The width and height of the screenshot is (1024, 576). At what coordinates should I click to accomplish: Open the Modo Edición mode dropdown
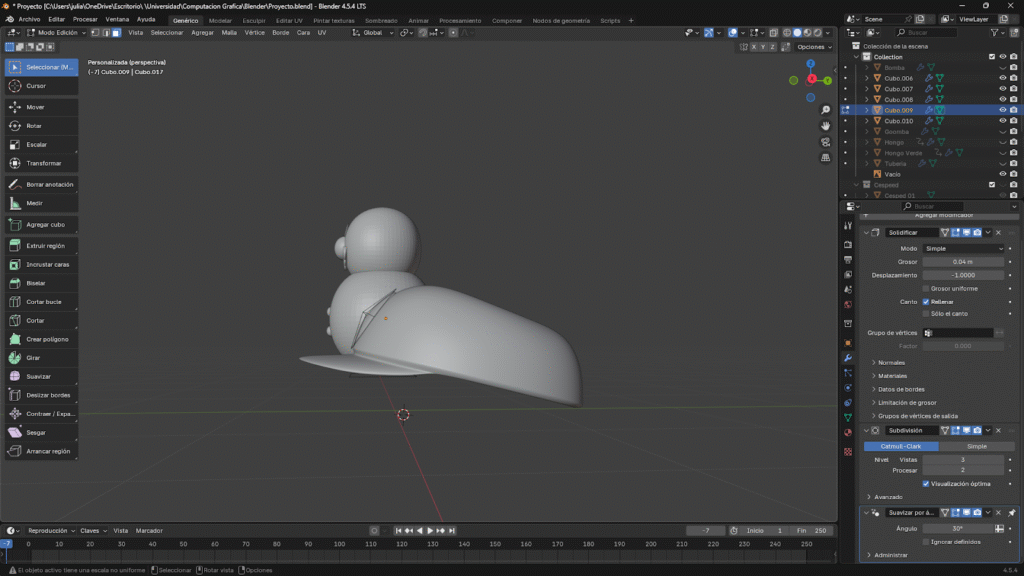56,32
